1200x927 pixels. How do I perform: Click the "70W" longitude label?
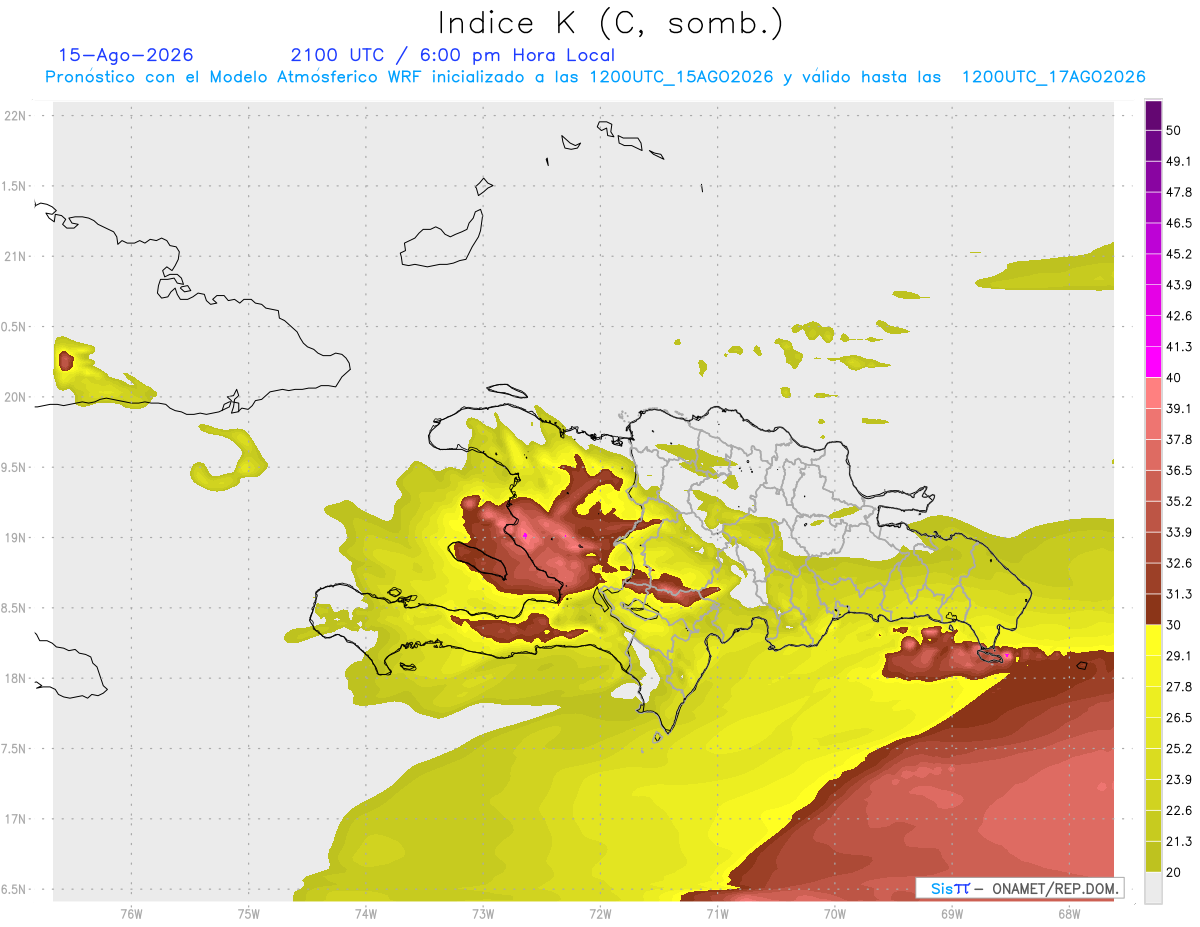coord(835,914)
